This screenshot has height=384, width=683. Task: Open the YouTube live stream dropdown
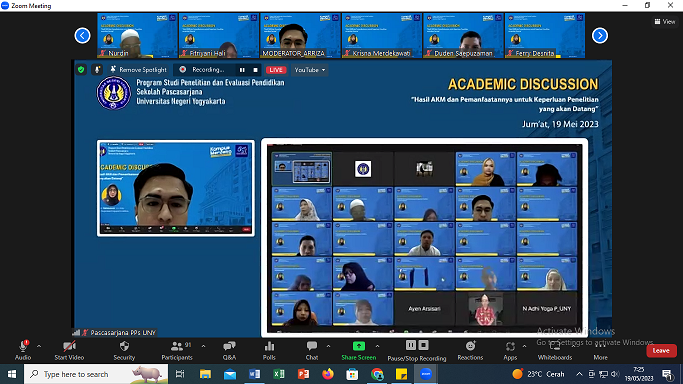(x=310, y=70)
